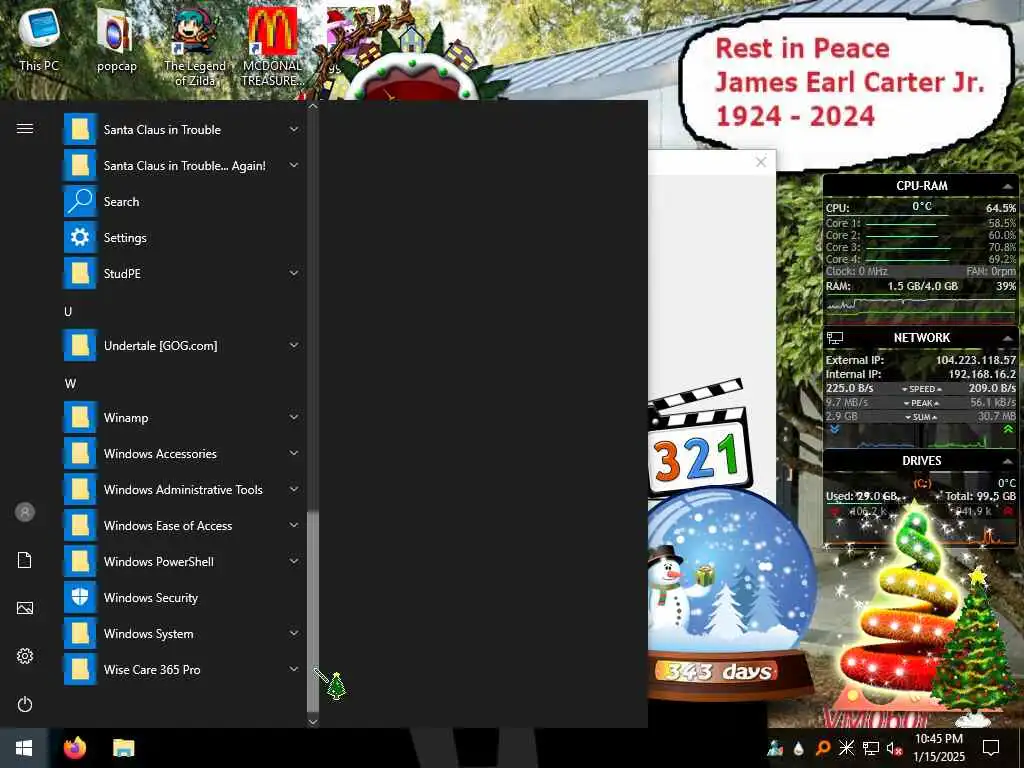
Task: Click the orange magnifier tray icon
Action: [x=823, y=748]
